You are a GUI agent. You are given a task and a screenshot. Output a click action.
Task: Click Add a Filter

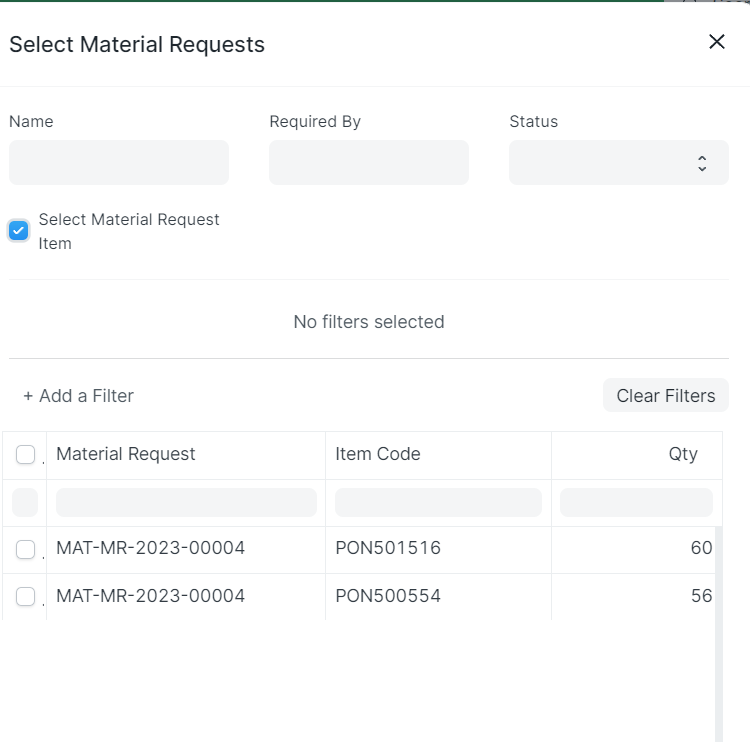[78, 396]
